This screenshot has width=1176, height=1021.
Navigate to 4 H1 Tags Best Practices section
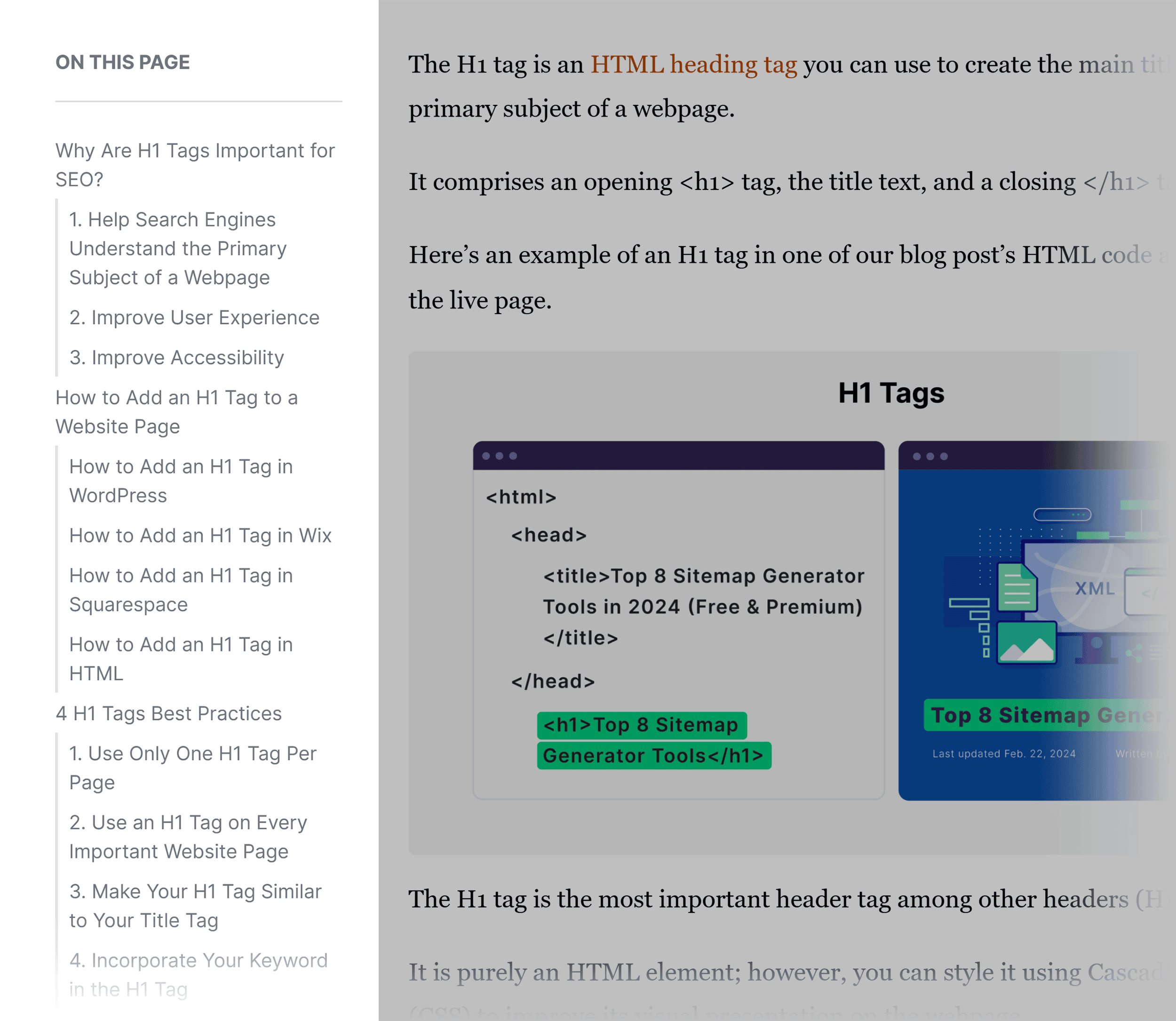[168, 714]
